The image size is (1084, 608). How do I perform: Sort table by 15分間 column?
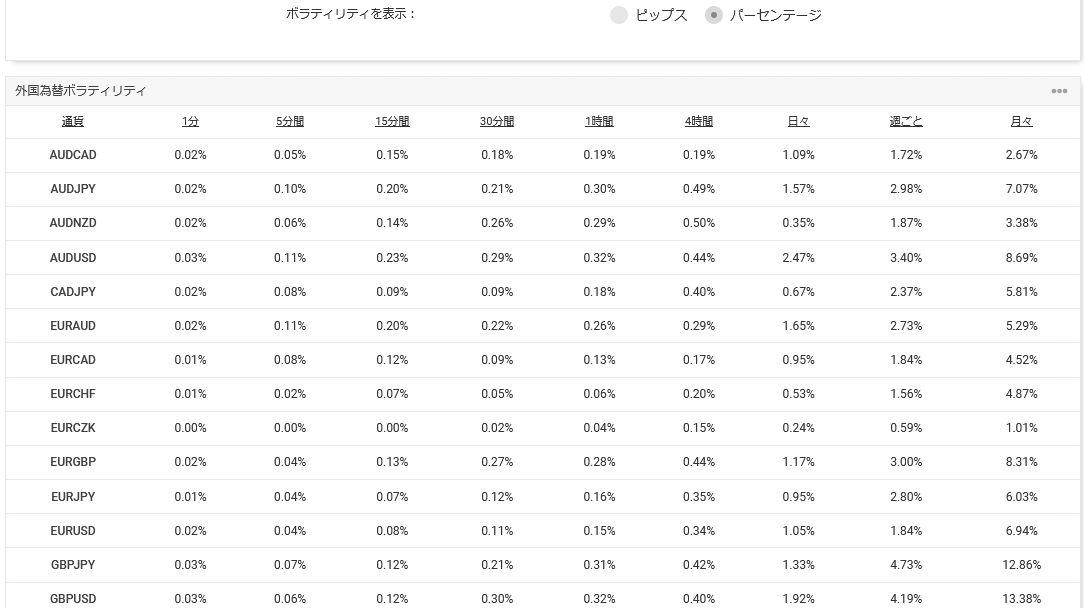click(392, 121)
